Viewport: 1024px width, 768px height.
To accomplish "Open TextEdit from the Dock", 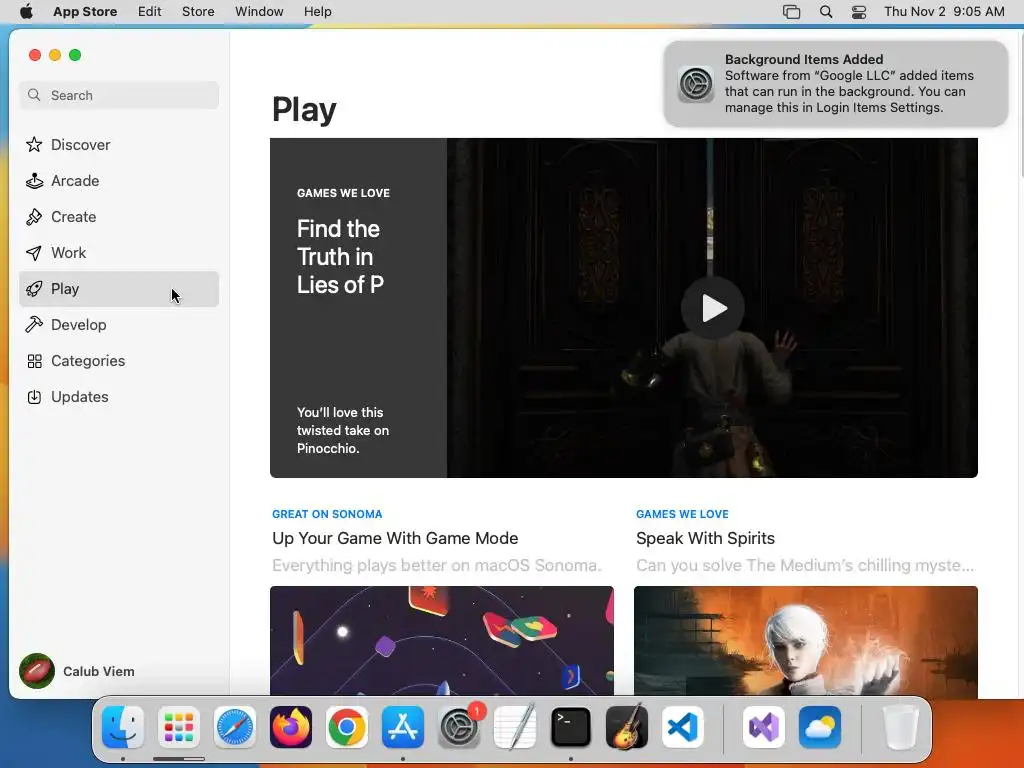I will 515,727.
